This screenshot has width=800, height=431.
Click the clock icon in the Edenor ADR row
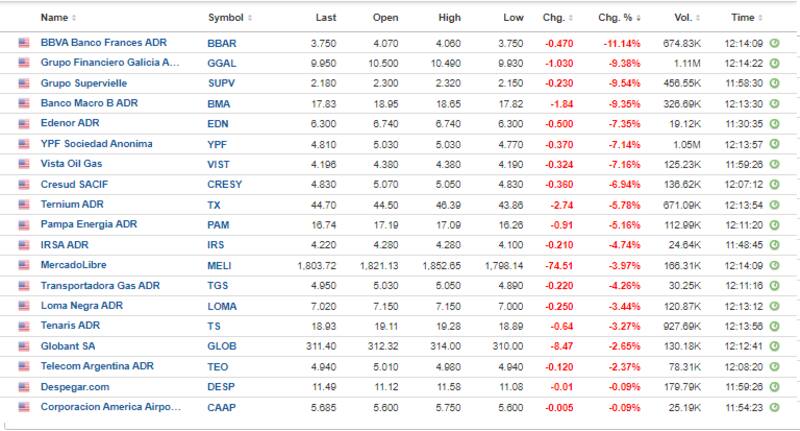click(x=774, y=124)
